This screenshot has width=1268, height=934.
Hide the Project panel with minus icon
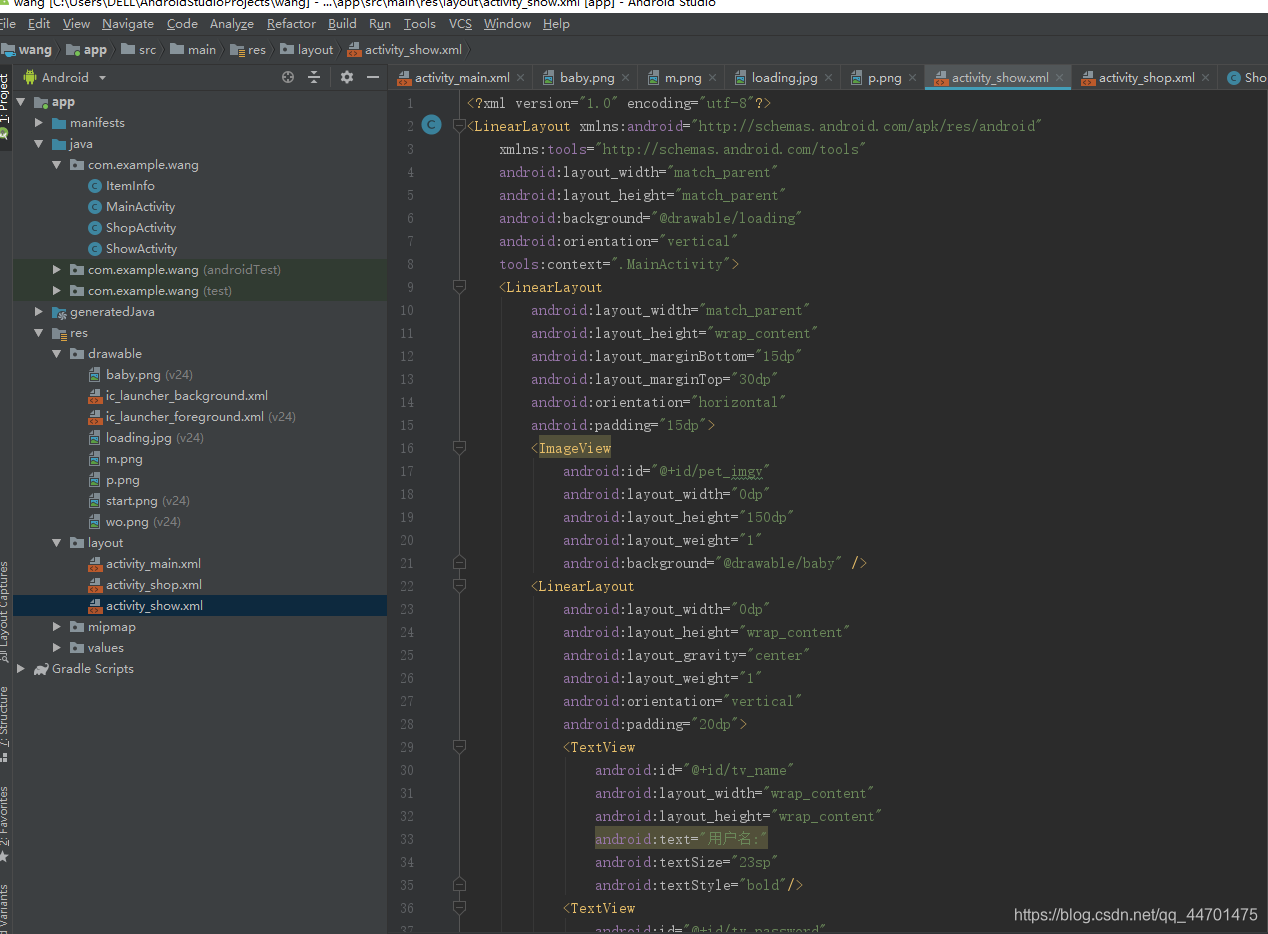coord(373,77)
